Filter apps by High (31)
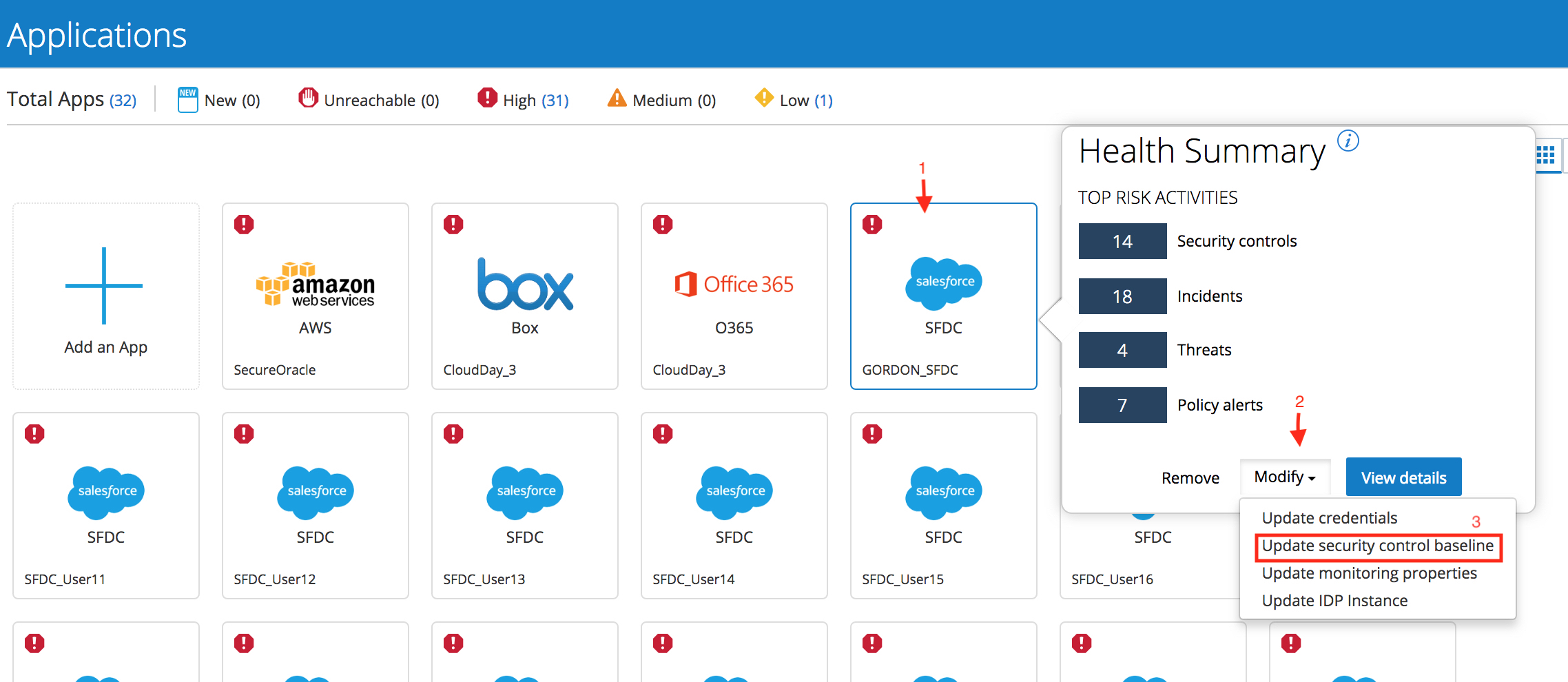This screenshot has height=682, width=1568. pos(536,101)
